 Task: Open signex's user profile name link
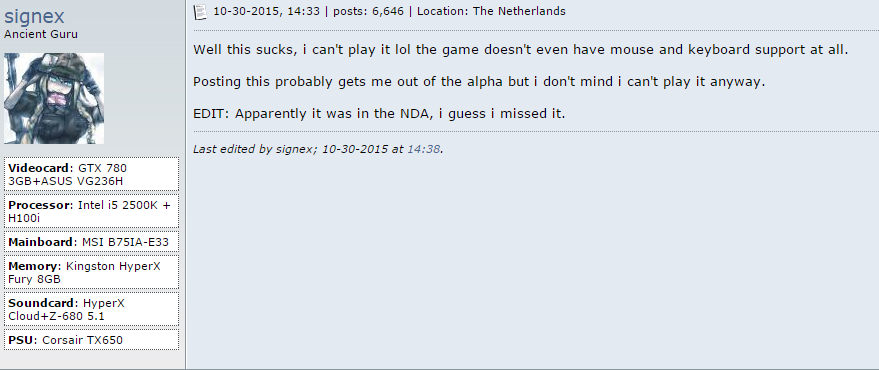[34, 16]
